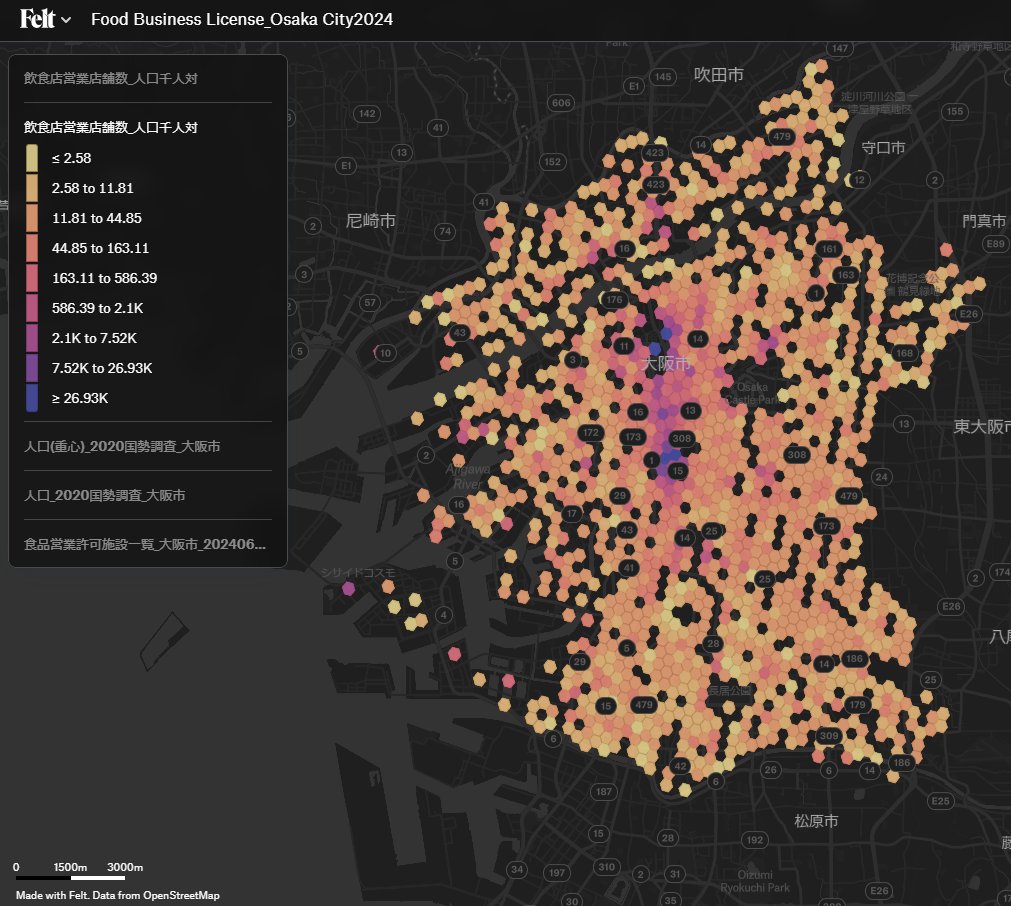Click the route 161 road shield
The width and height of the screenshot is (1011, 906).
click(829, 249)
